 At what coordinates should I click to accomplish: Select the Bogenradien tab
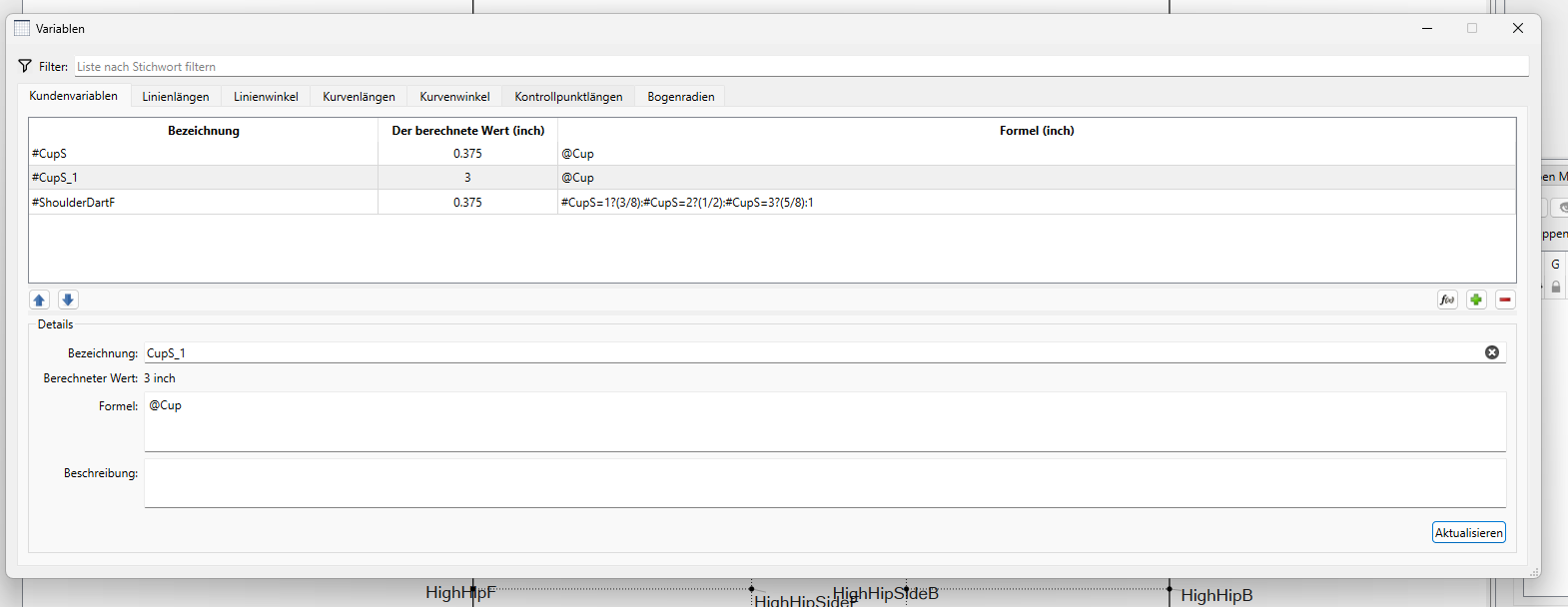pyautogui.click(x=680, y=97)
